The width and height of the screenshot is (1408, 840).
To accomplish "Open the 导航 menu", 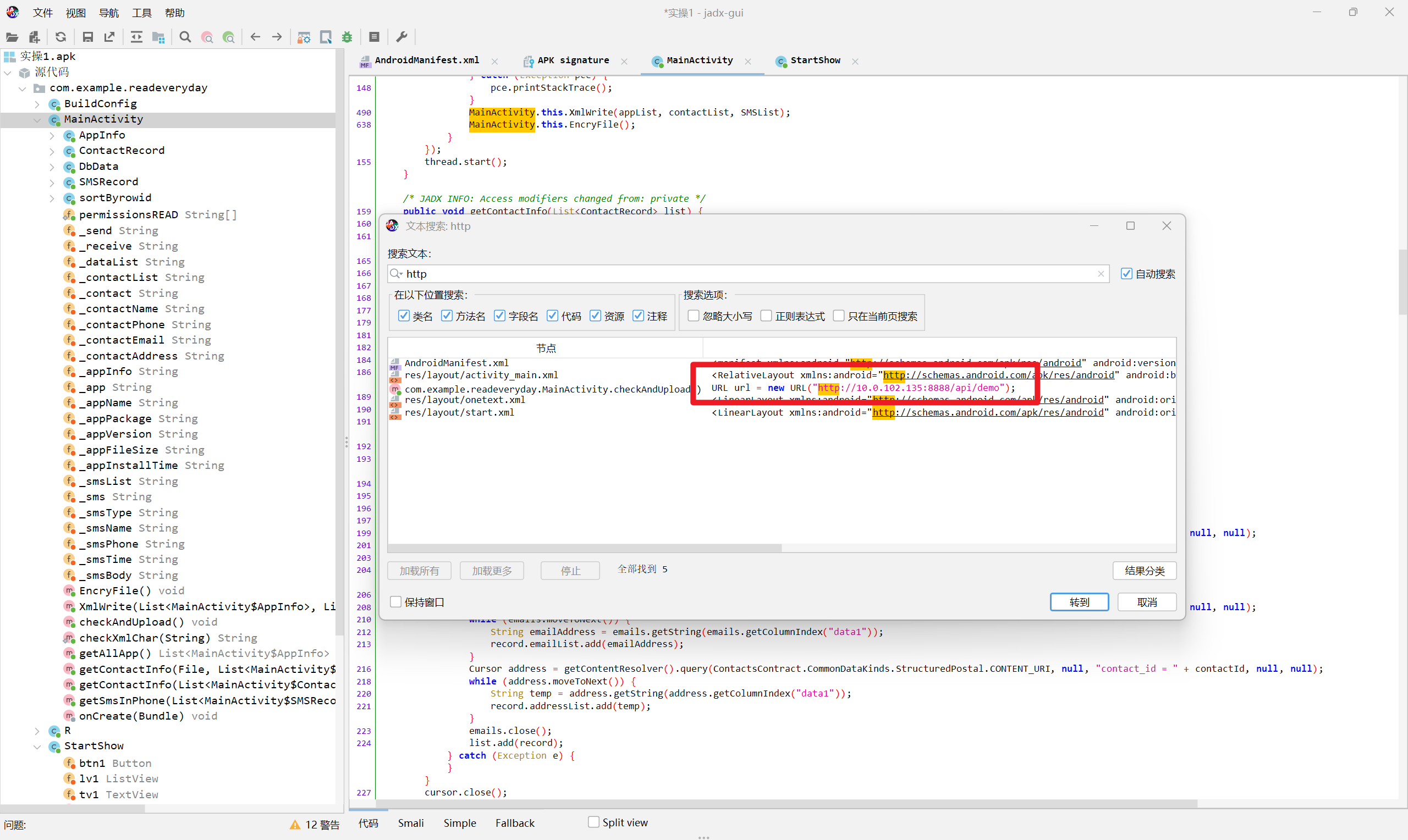I will tap(108, 13).
